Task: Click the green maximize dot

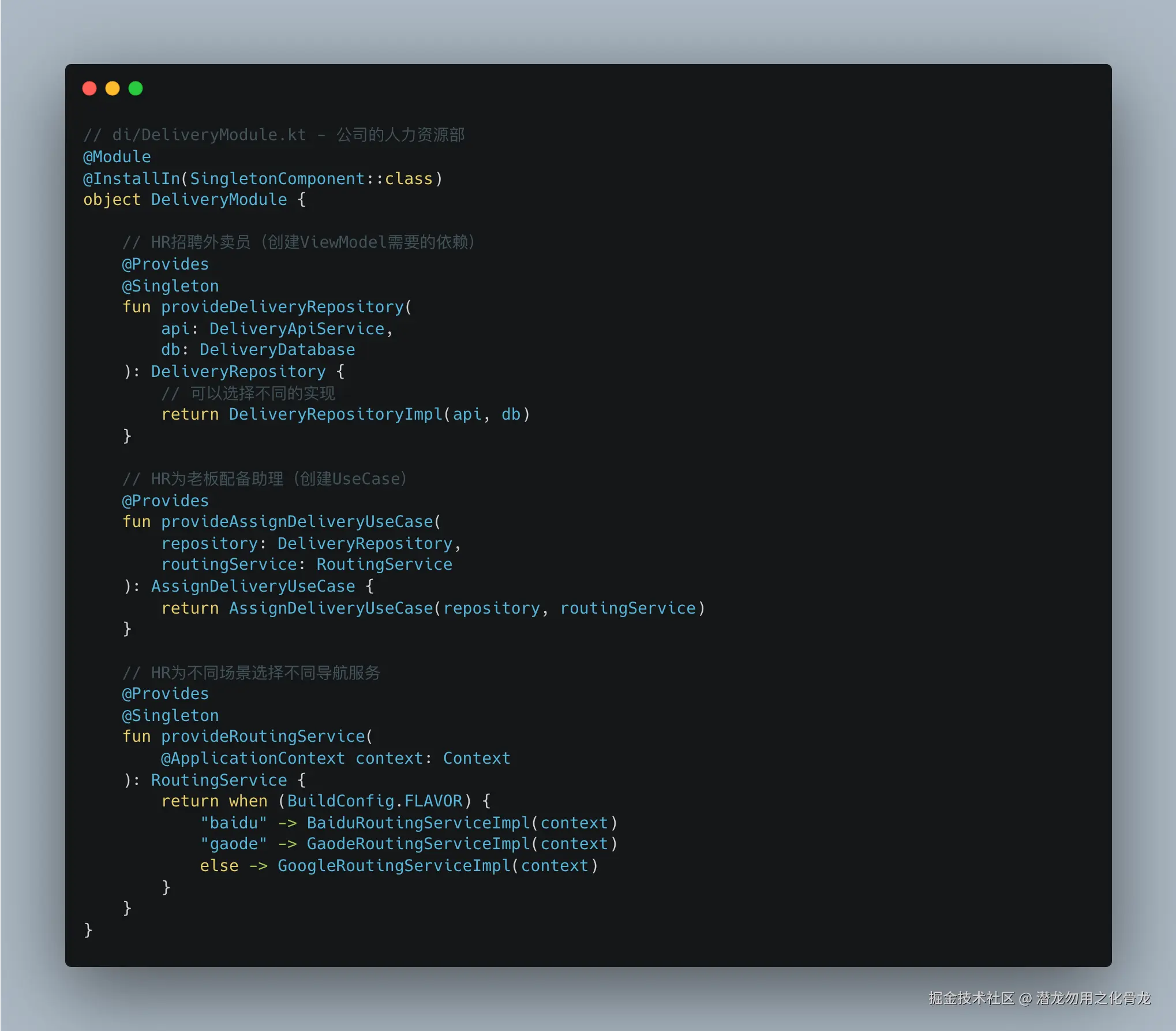Action: click(136, 88)
